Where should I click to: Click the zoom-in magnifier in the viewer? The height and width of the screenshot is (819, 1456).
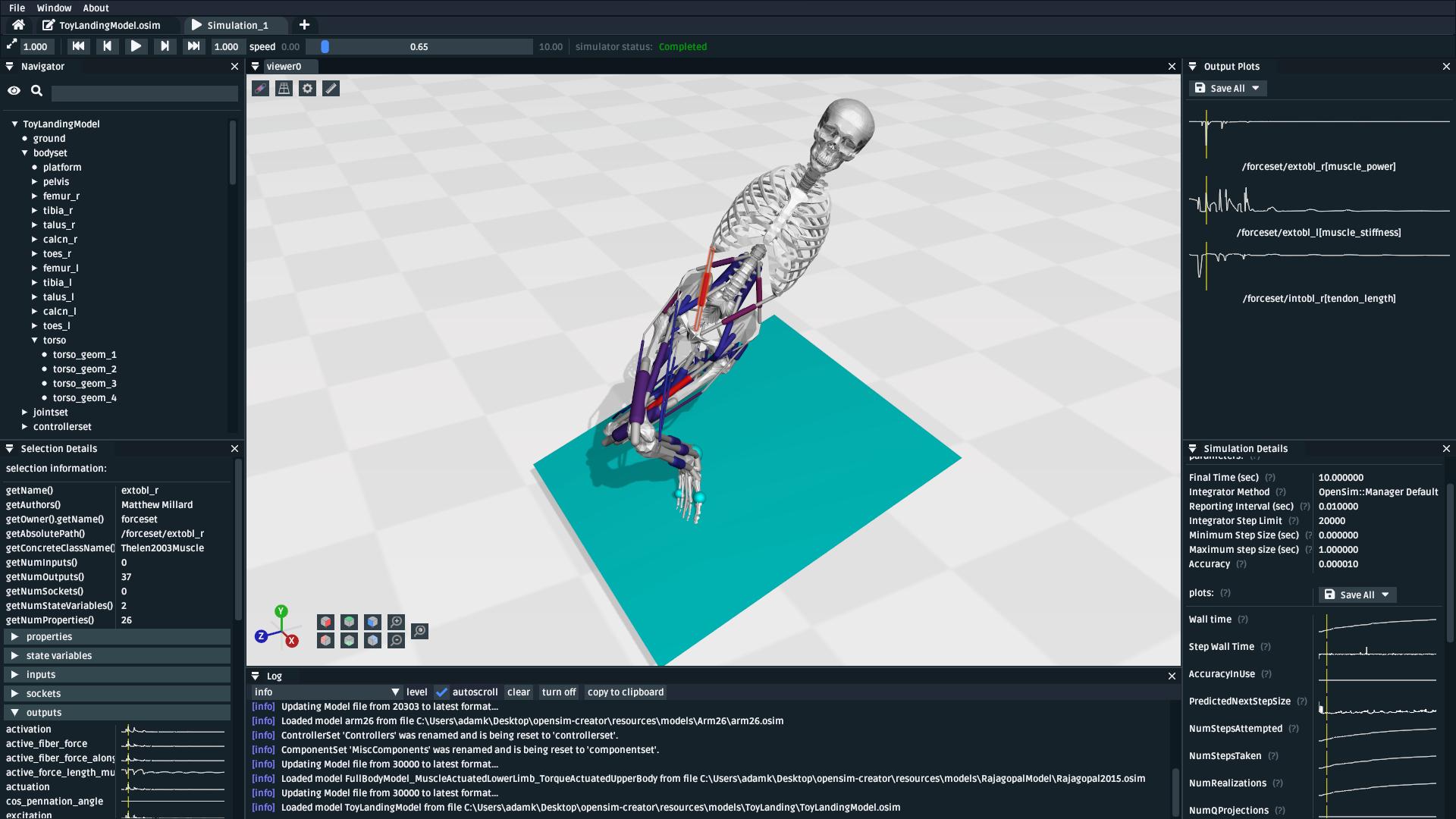396,622
